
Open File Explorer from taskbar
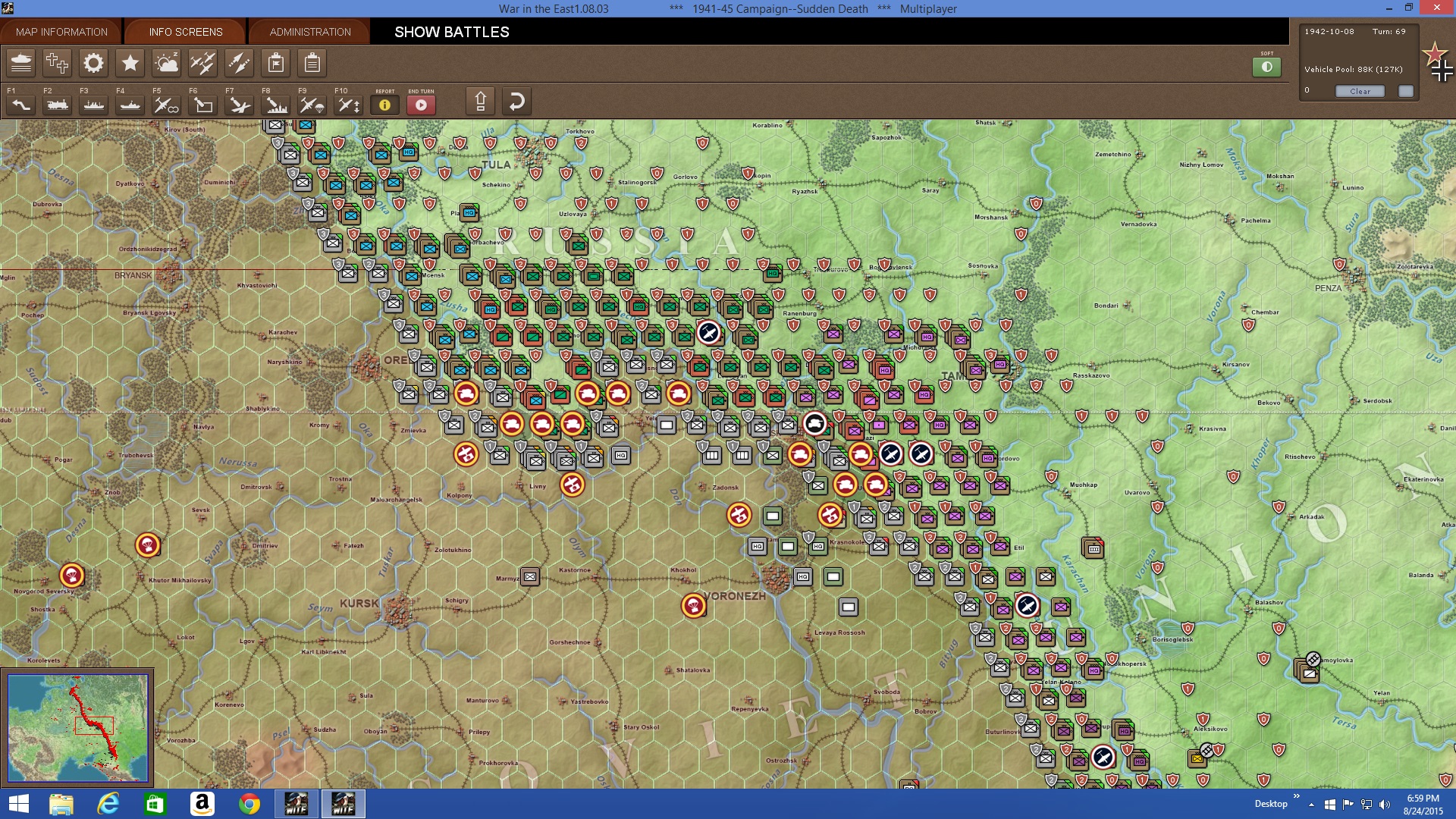coord(61,804)
